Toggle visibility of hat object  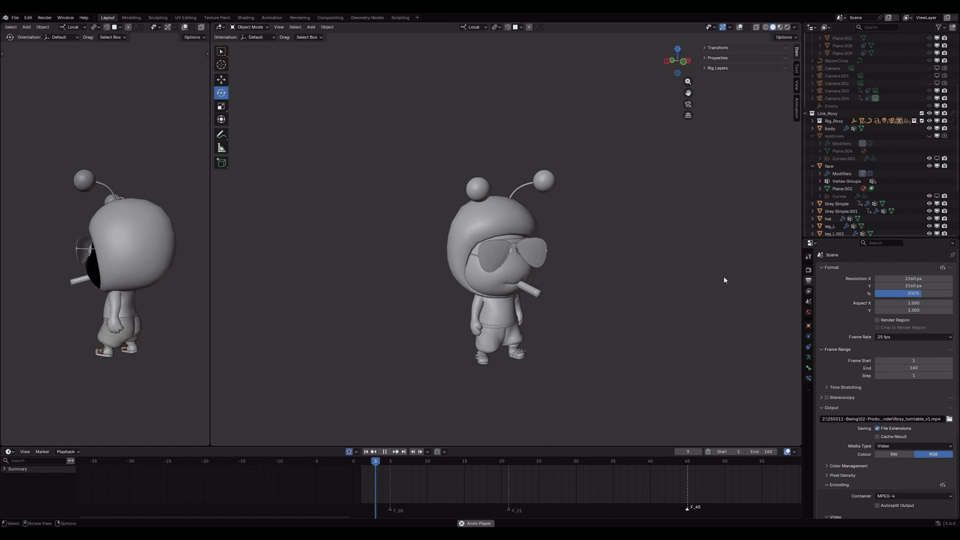(x=929, y=219)
